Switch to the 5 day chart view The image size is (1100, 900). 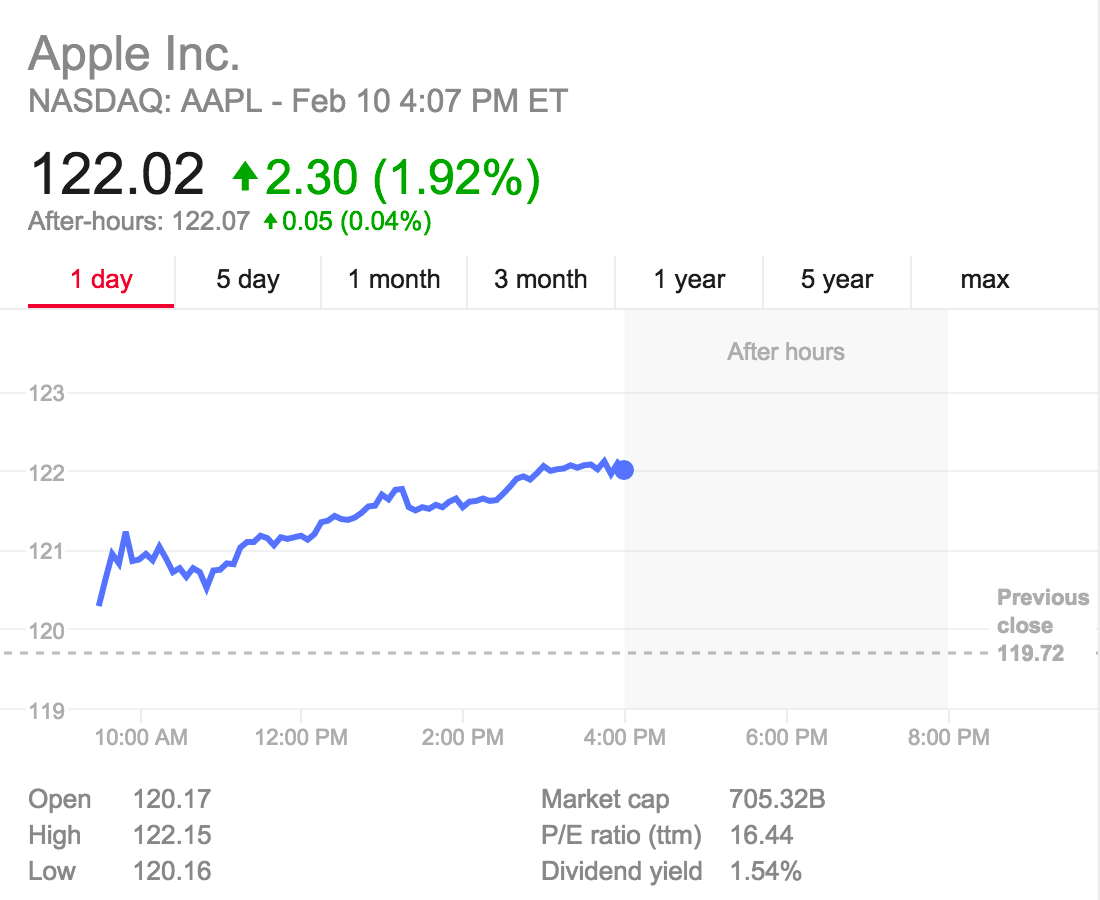247,281
